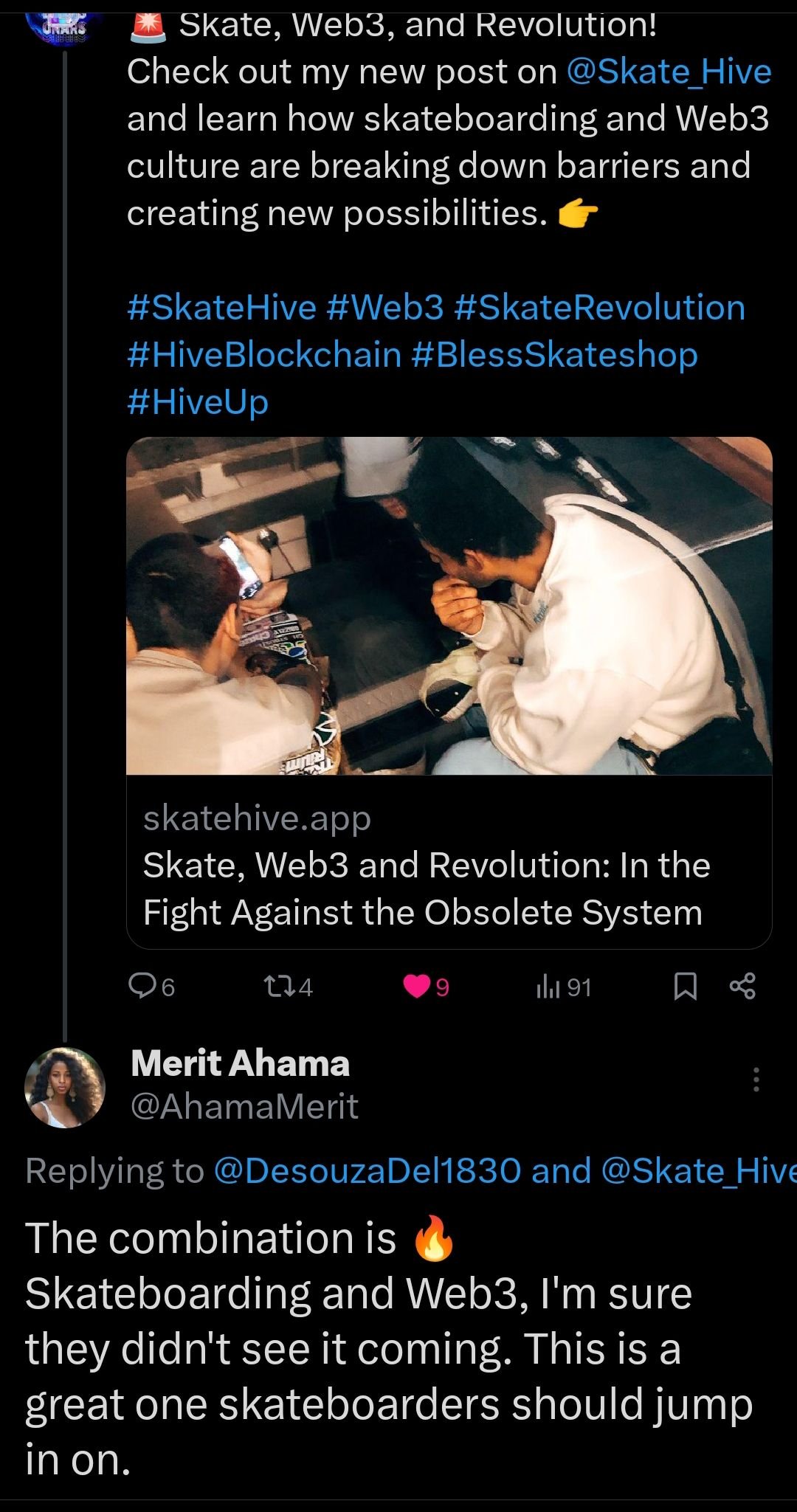Unlike the post via the pink heart
The width and height of the screenshot is (797, 1512).
[x=416, y=987]
